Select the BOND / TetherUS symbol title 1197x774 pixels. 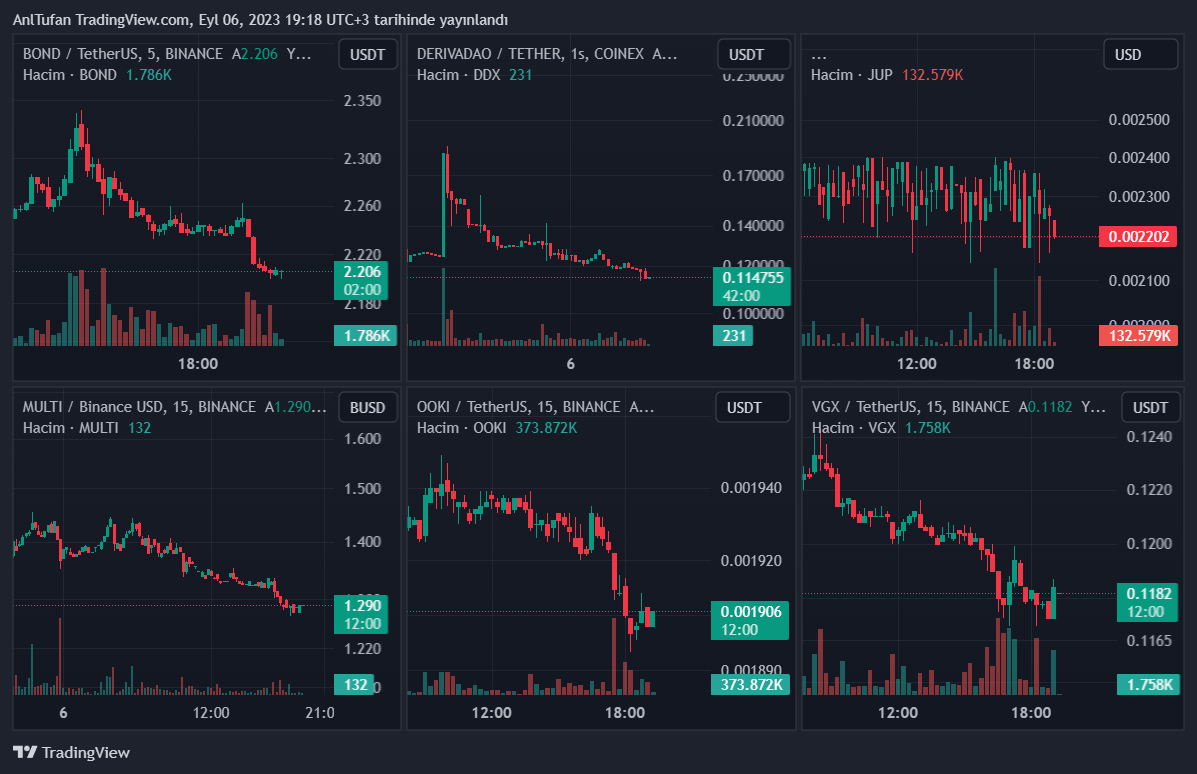[82, 54]
